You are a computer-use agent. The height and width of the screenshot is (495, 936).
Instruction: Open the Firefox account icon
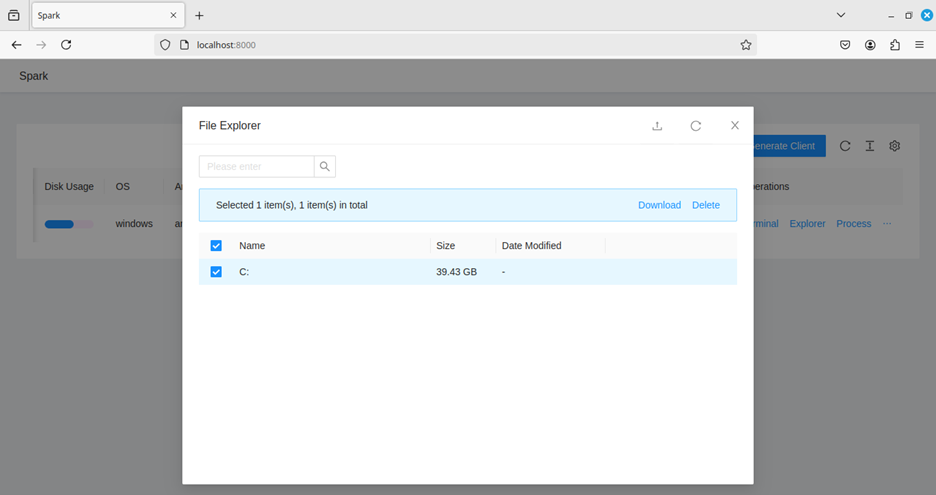pos(871,45)
